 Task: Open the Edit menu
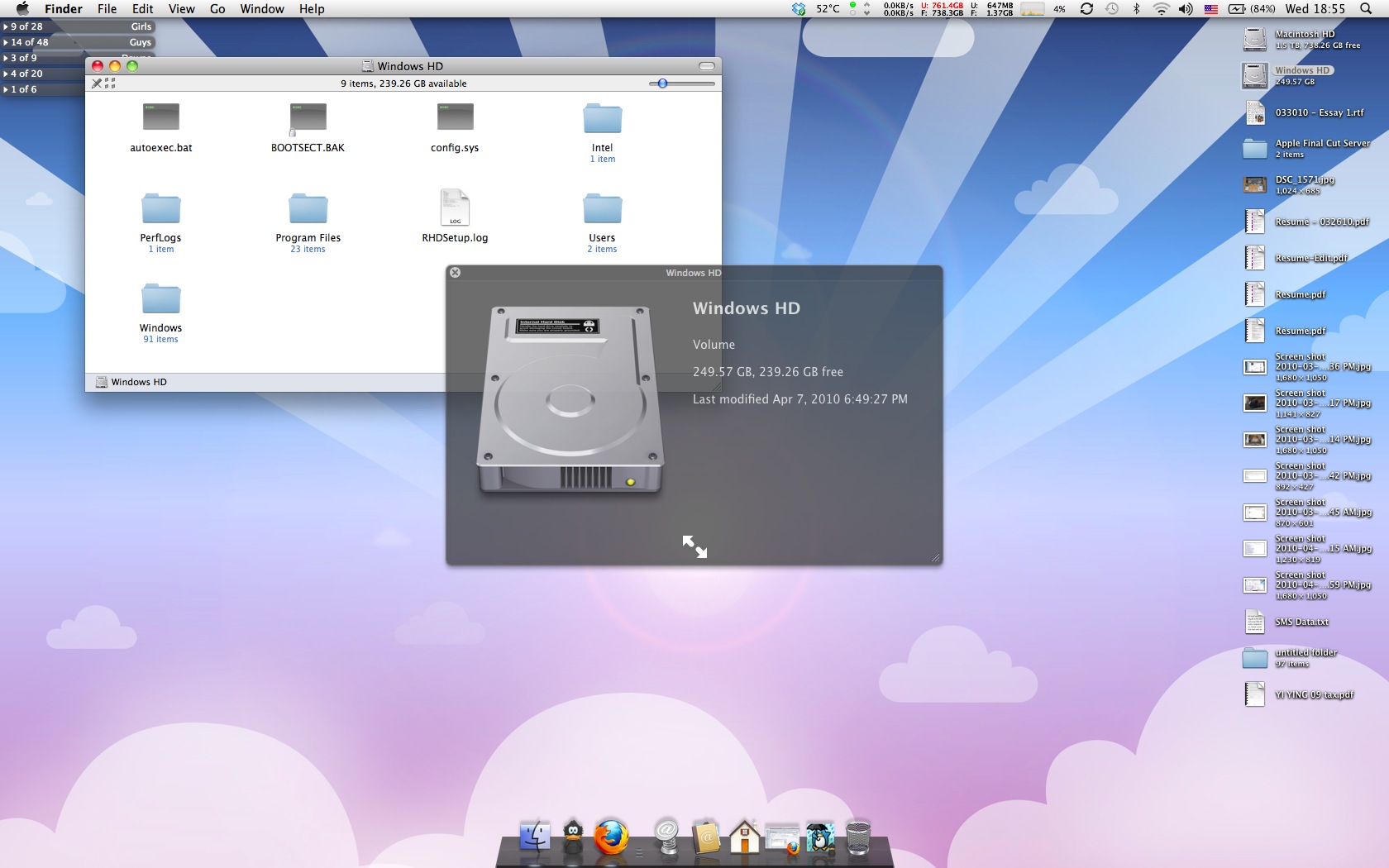click(143, 9)
